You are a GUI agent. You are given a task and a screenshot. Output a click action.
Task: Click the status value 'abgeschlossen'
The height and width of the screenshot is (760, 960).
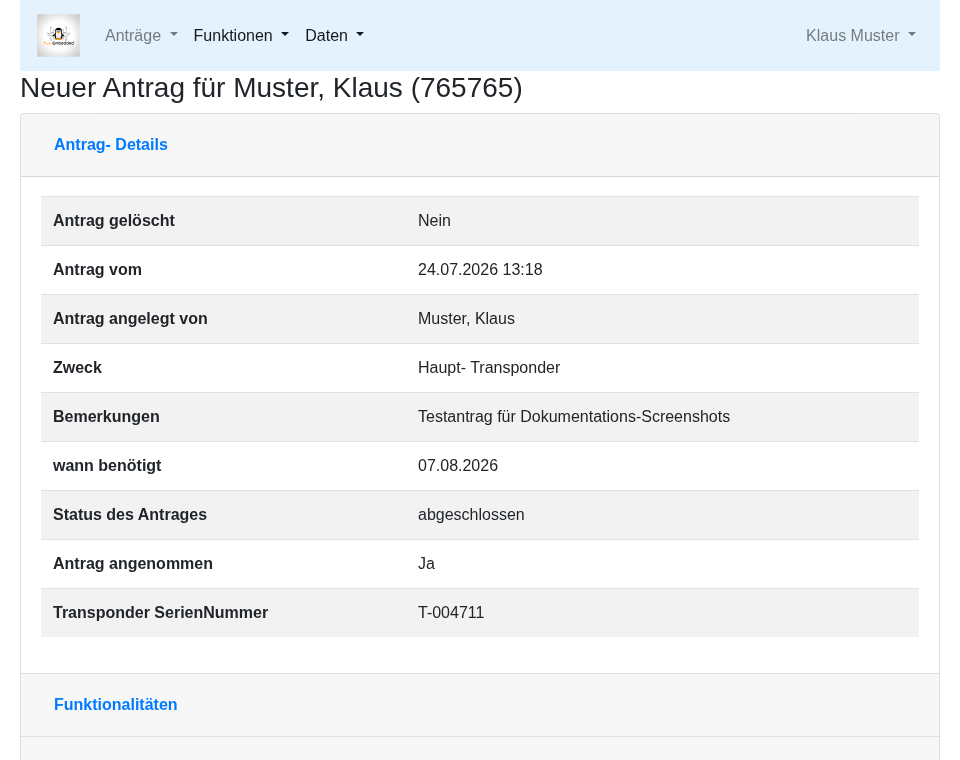click(471, 514)
